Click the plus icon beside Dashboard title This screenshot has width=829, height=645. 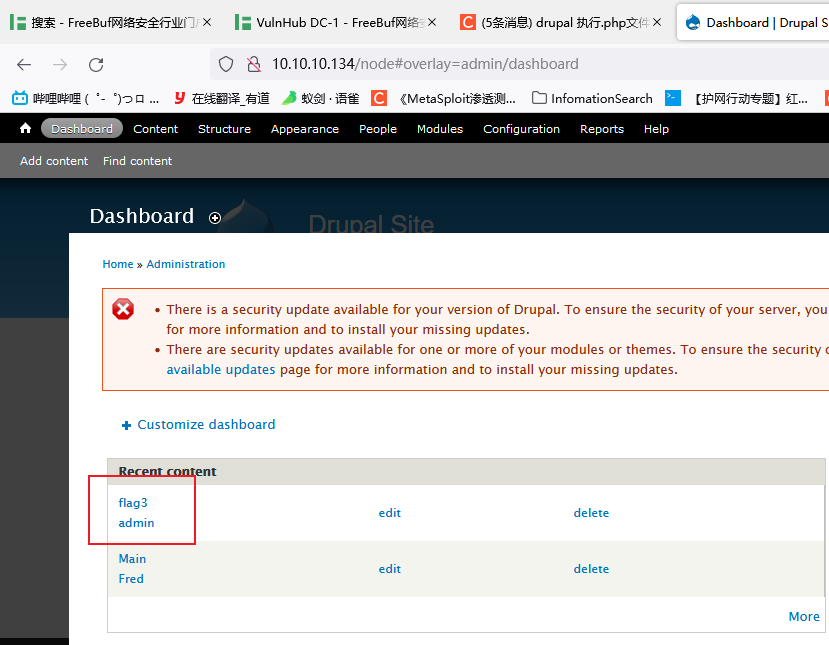click(x=215, y=218)
